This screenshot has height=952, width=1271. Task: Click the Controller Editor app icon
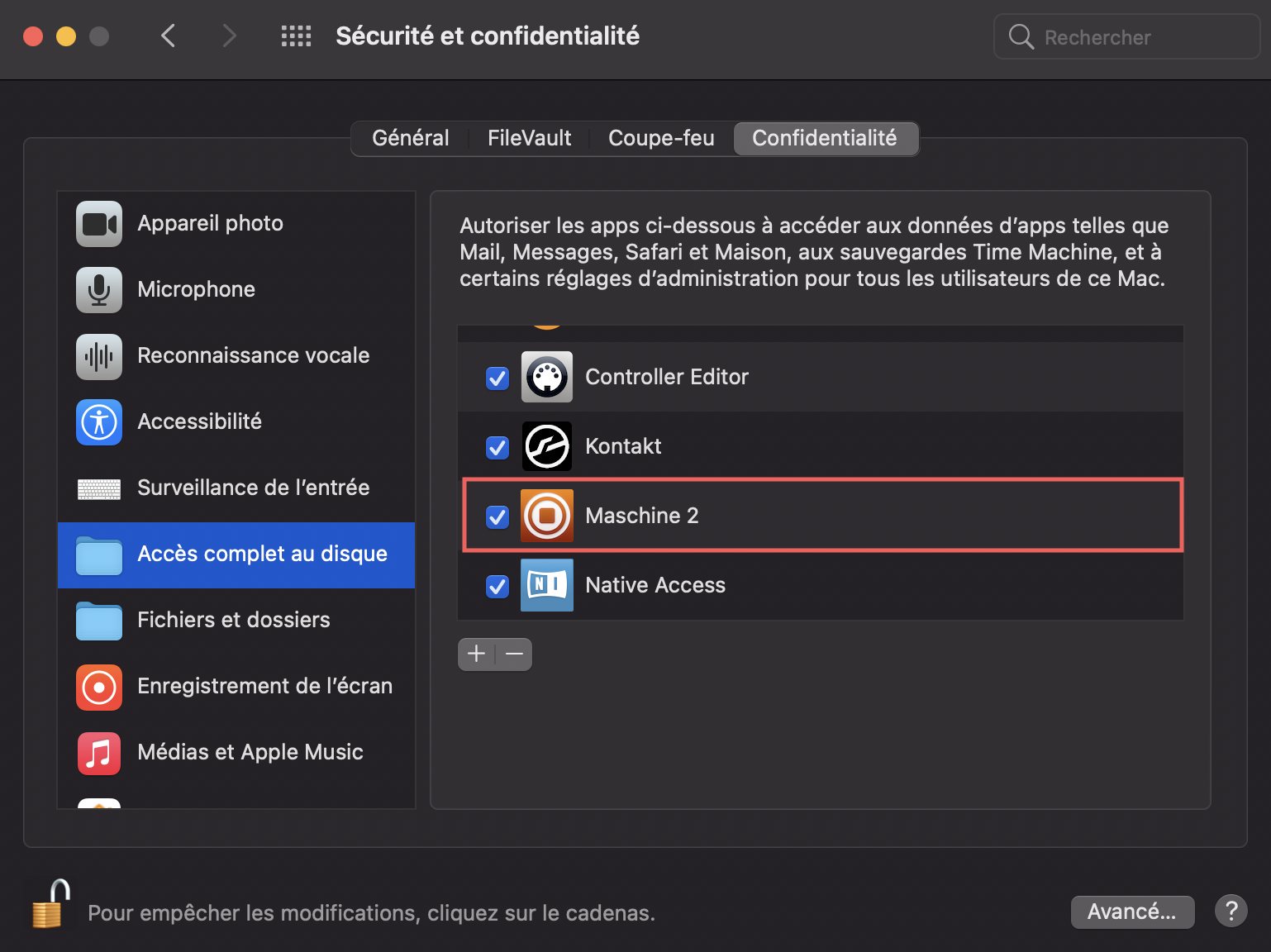547,377
